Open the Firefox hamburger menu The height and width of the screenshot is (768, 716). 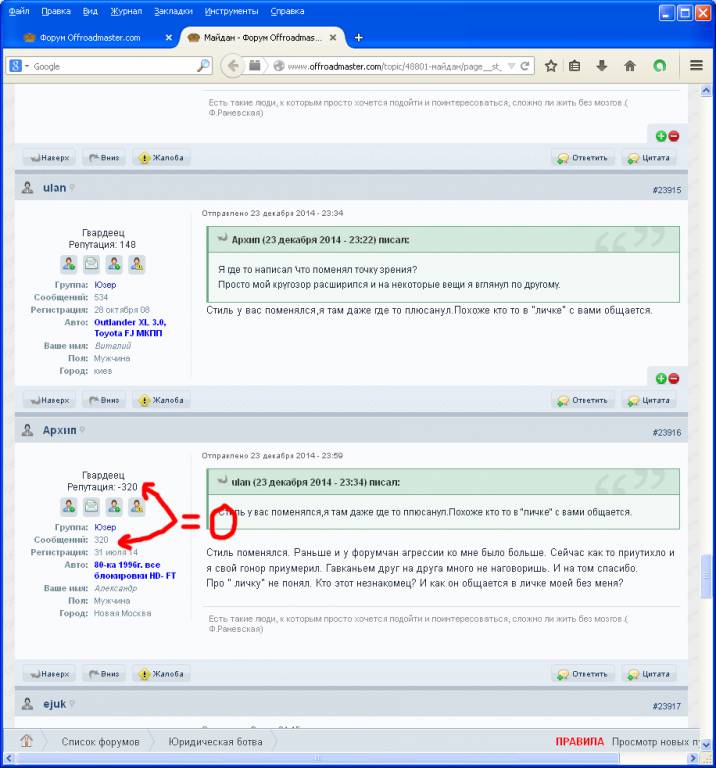697,66
